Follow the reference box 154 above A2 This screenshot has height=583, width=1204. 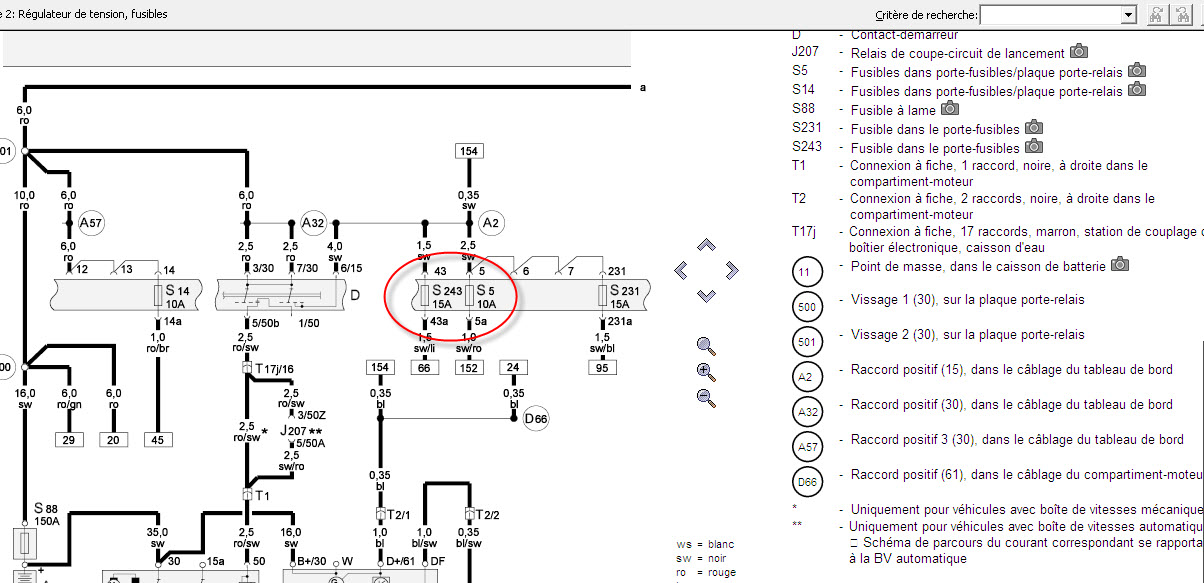tap(467, 151)
